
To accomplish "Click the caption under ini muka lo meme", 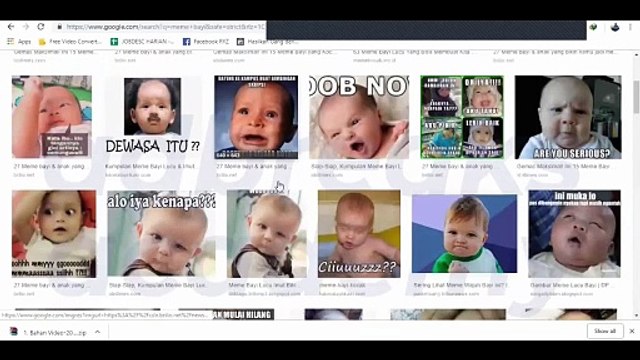I will point(570,285).
